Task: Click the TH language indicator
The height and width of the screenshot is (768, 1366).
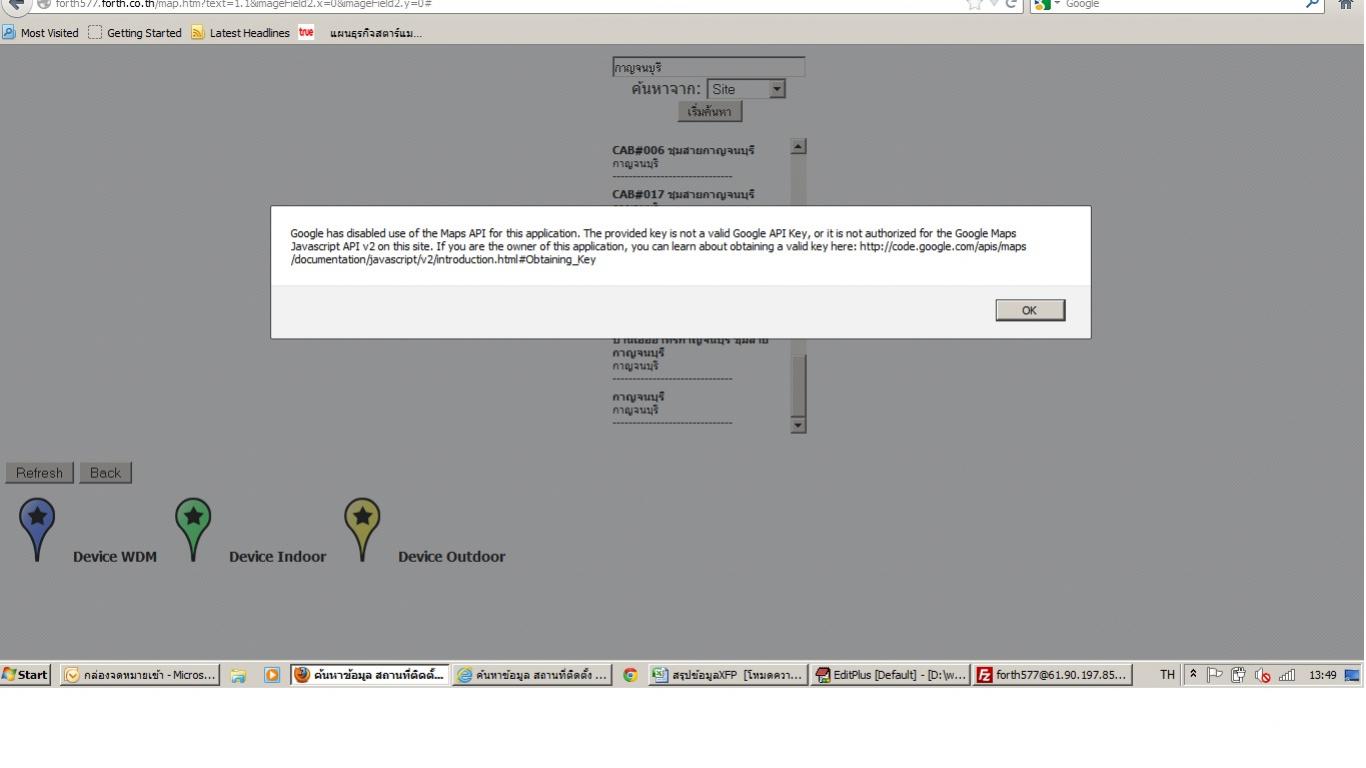Action: click(1167, 675)
